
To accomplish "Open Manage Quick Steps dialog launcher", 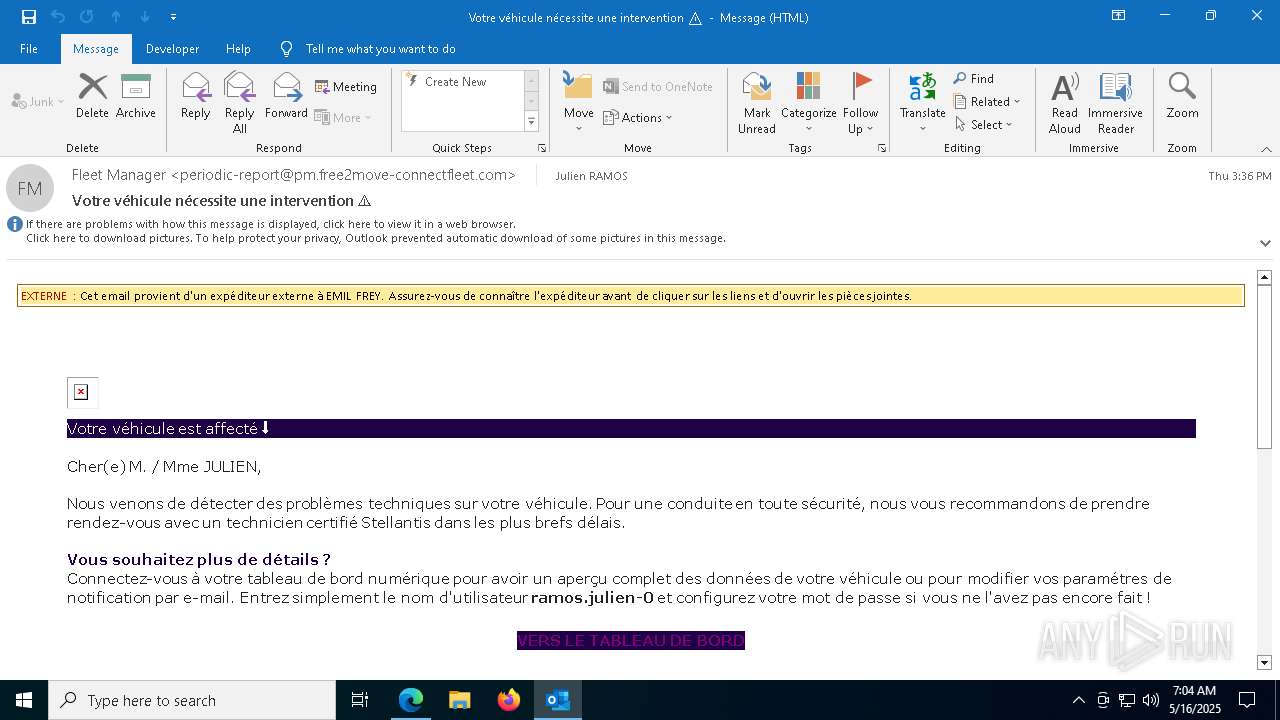I will point(542,148).
